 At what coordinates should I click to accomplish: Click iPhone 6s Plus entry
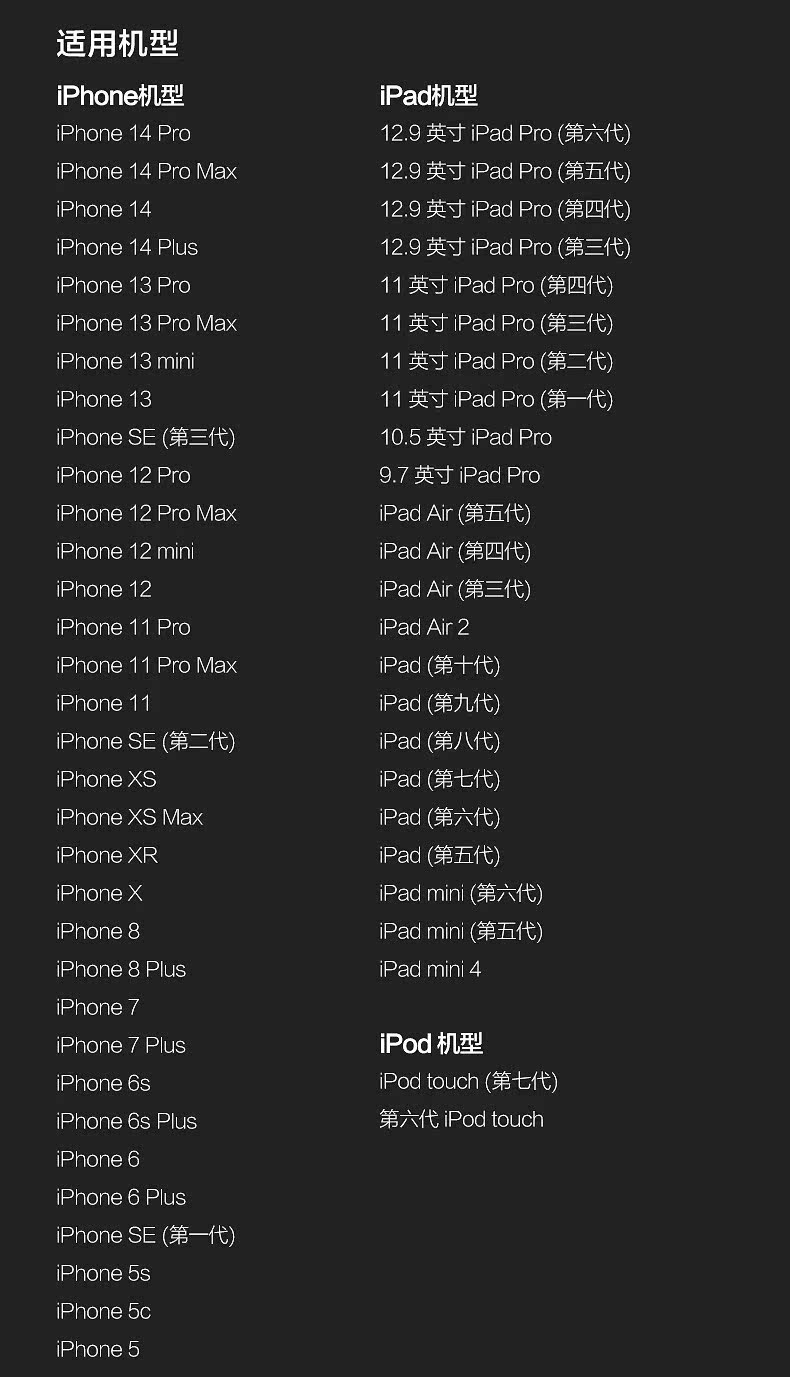click(126, 1122)
